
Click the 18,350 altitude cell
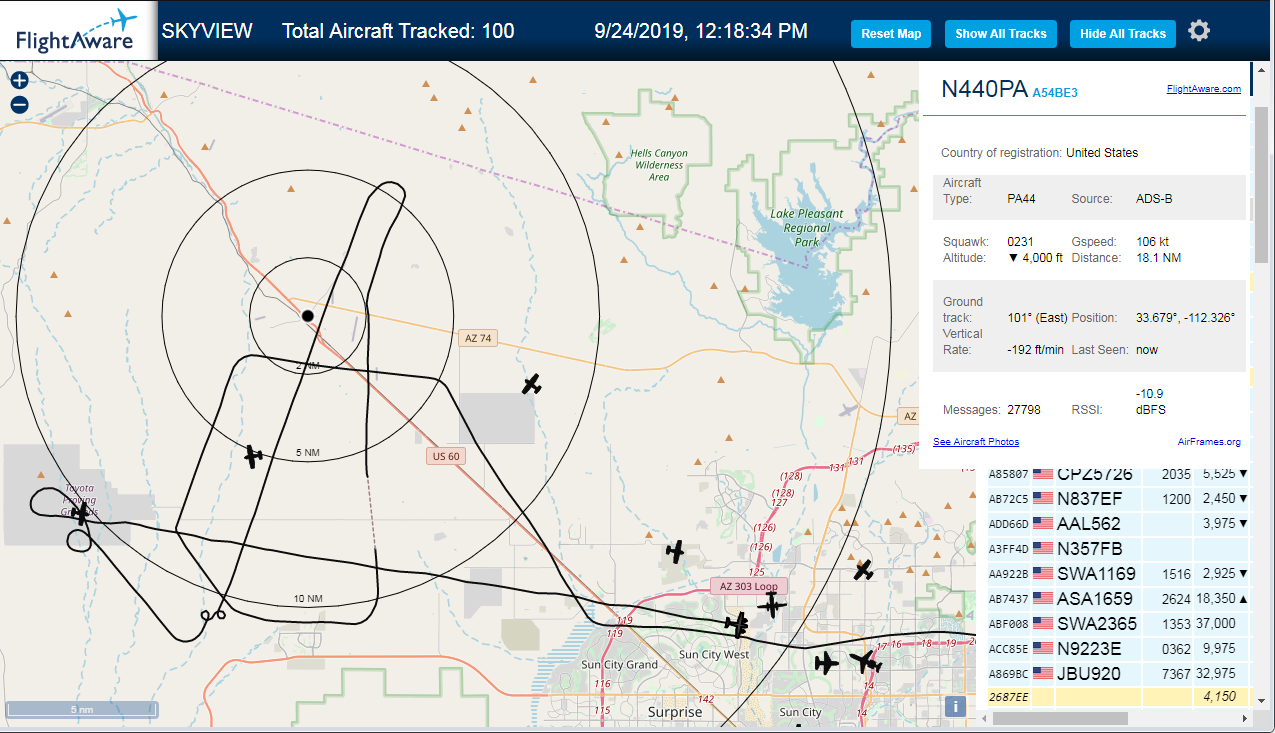click(1220, 599)
